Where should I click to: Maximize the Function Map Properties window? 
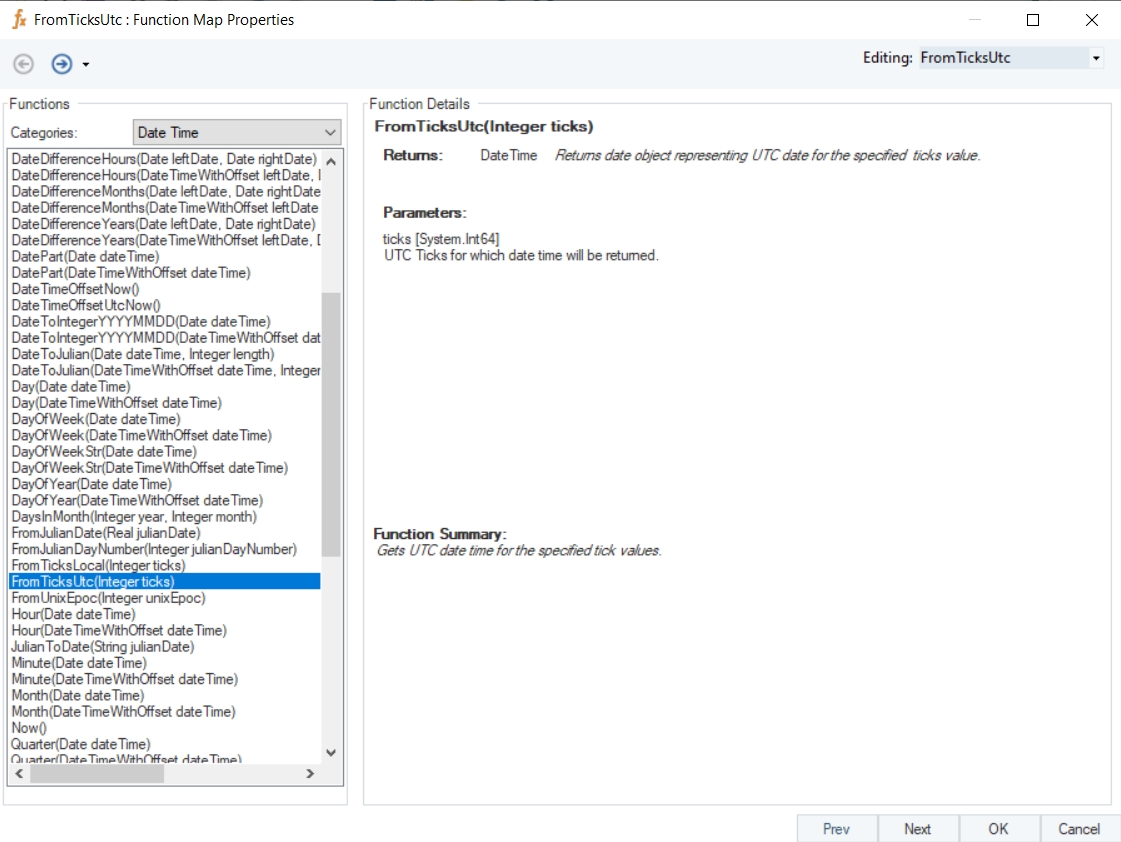(1033, 20)
